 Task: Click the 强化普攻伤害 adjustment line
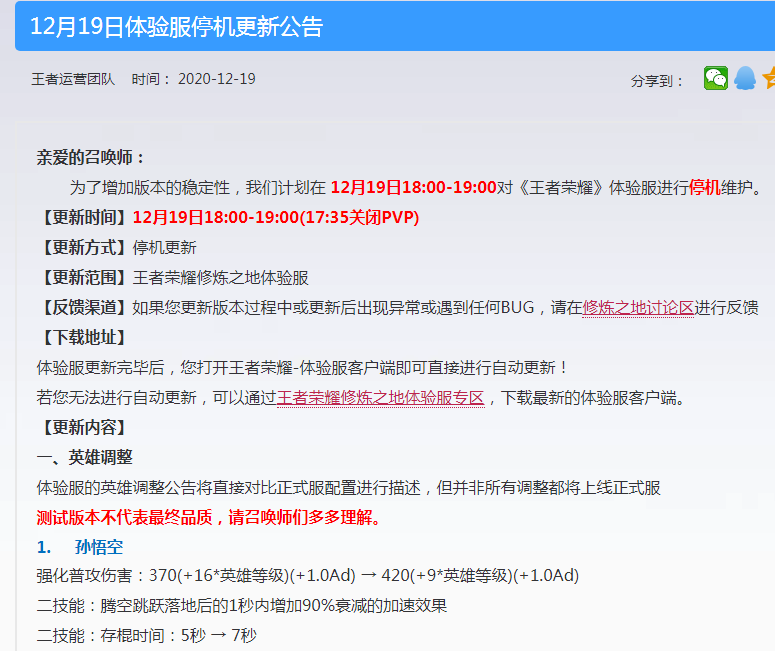tap(307, 576)
